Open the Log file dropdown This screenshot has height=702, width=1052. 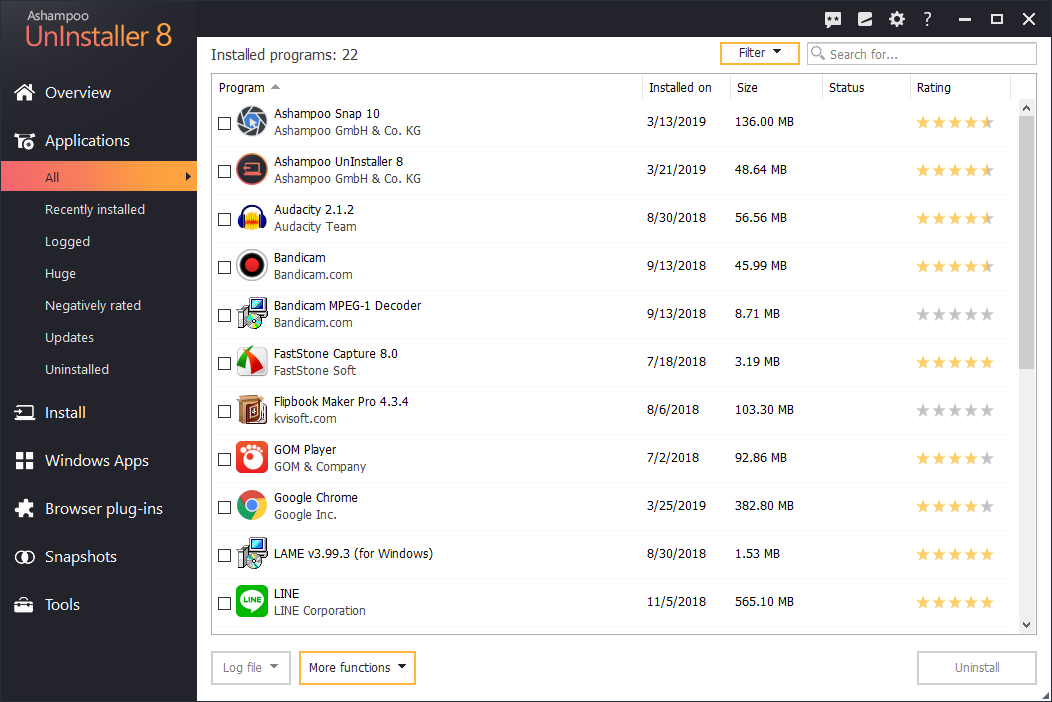point(251,668)
